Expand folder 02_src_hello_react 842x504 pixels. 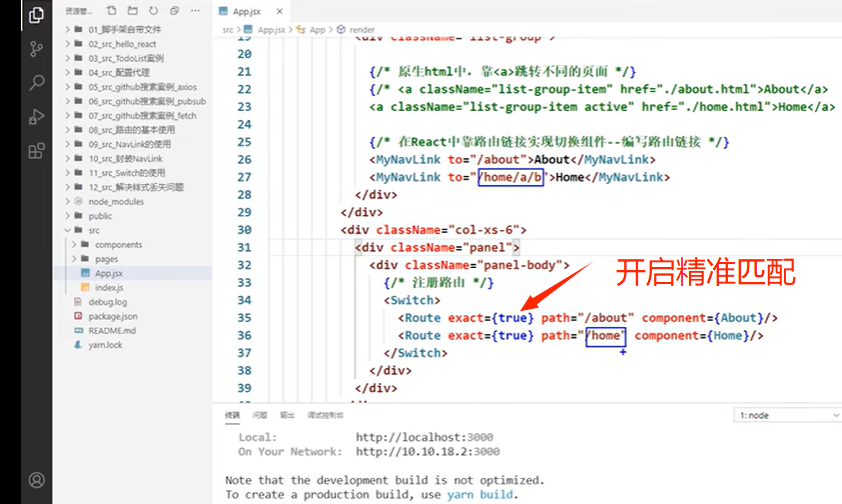(122, 43)
